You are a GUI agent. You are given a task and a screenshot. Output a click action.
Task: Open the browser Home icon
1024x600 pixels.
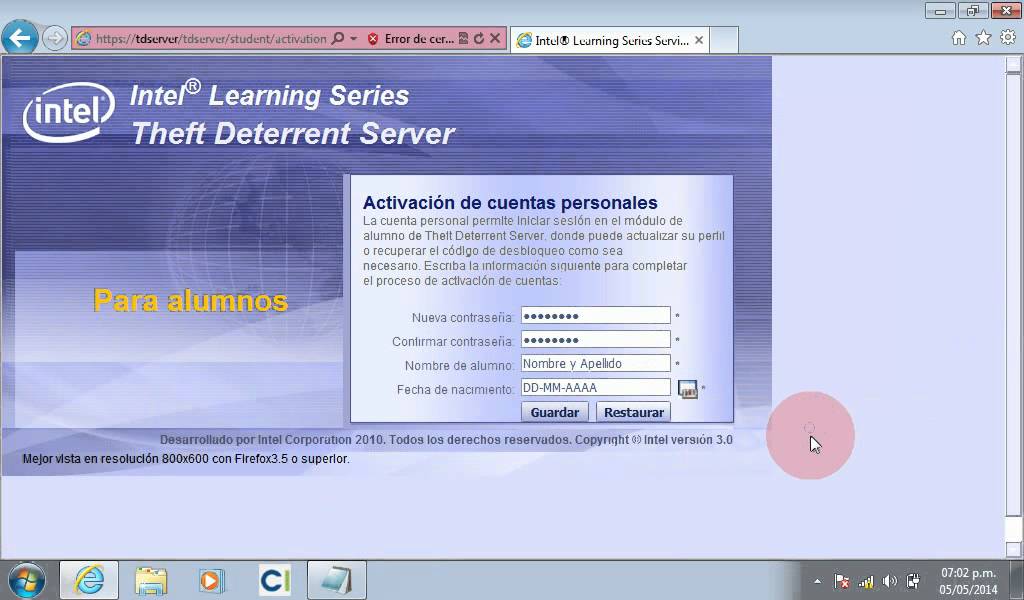(x=959, y=38)
